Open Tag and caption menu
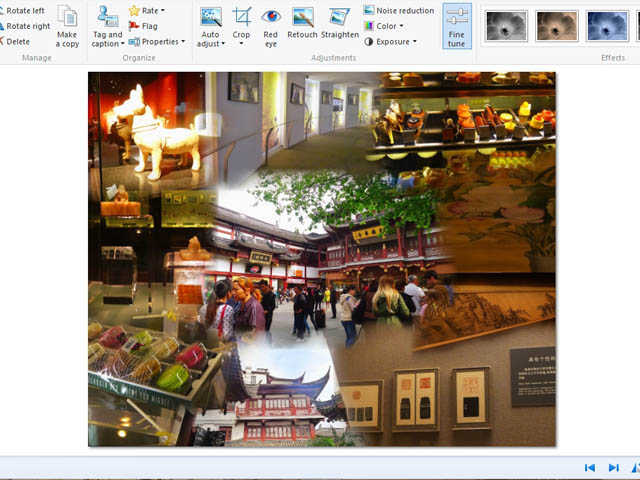Viewport: 640px width, 480px height. click(x=108, y=27)
